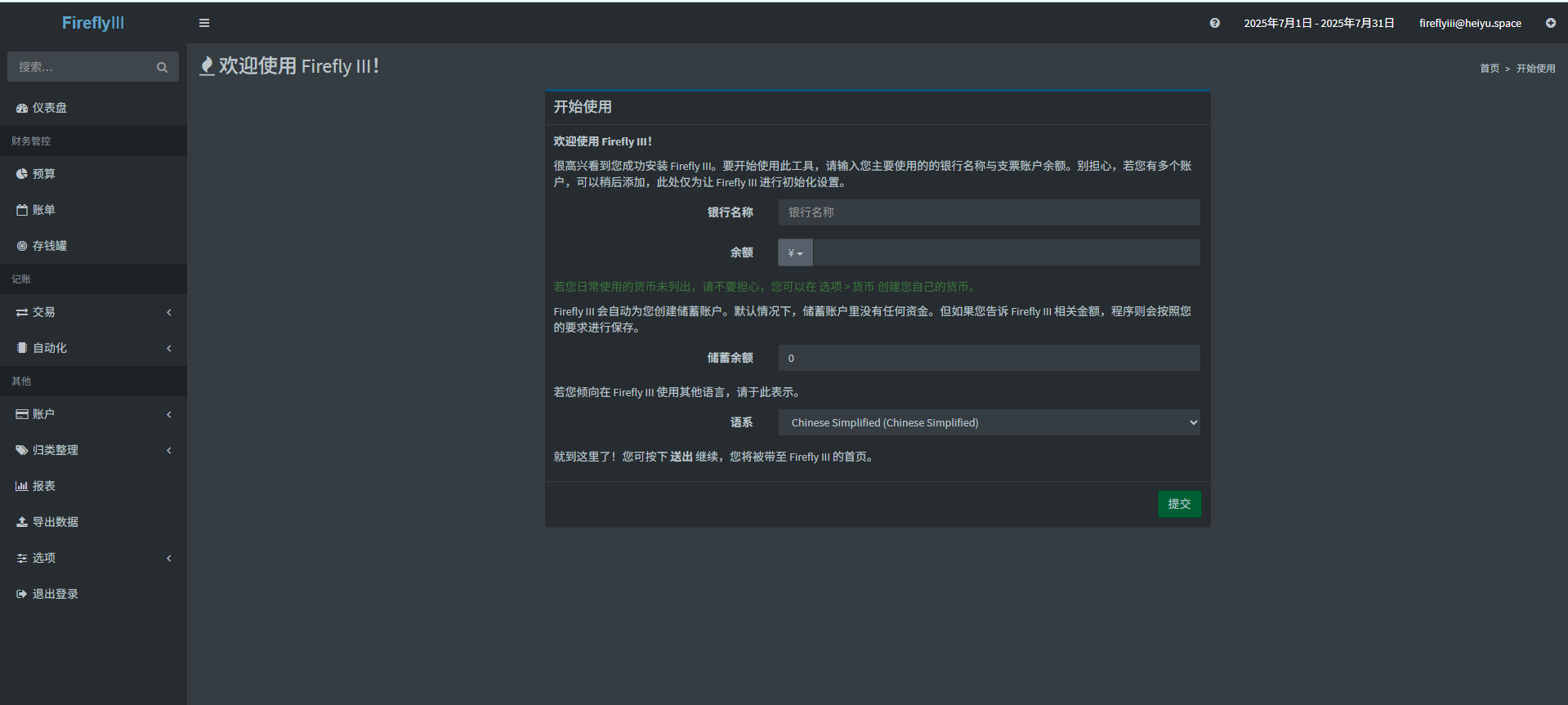Open 仪表盘 in the sidebar
The height and width of the screenshot is (705, 1568).
tap(93, 108)
